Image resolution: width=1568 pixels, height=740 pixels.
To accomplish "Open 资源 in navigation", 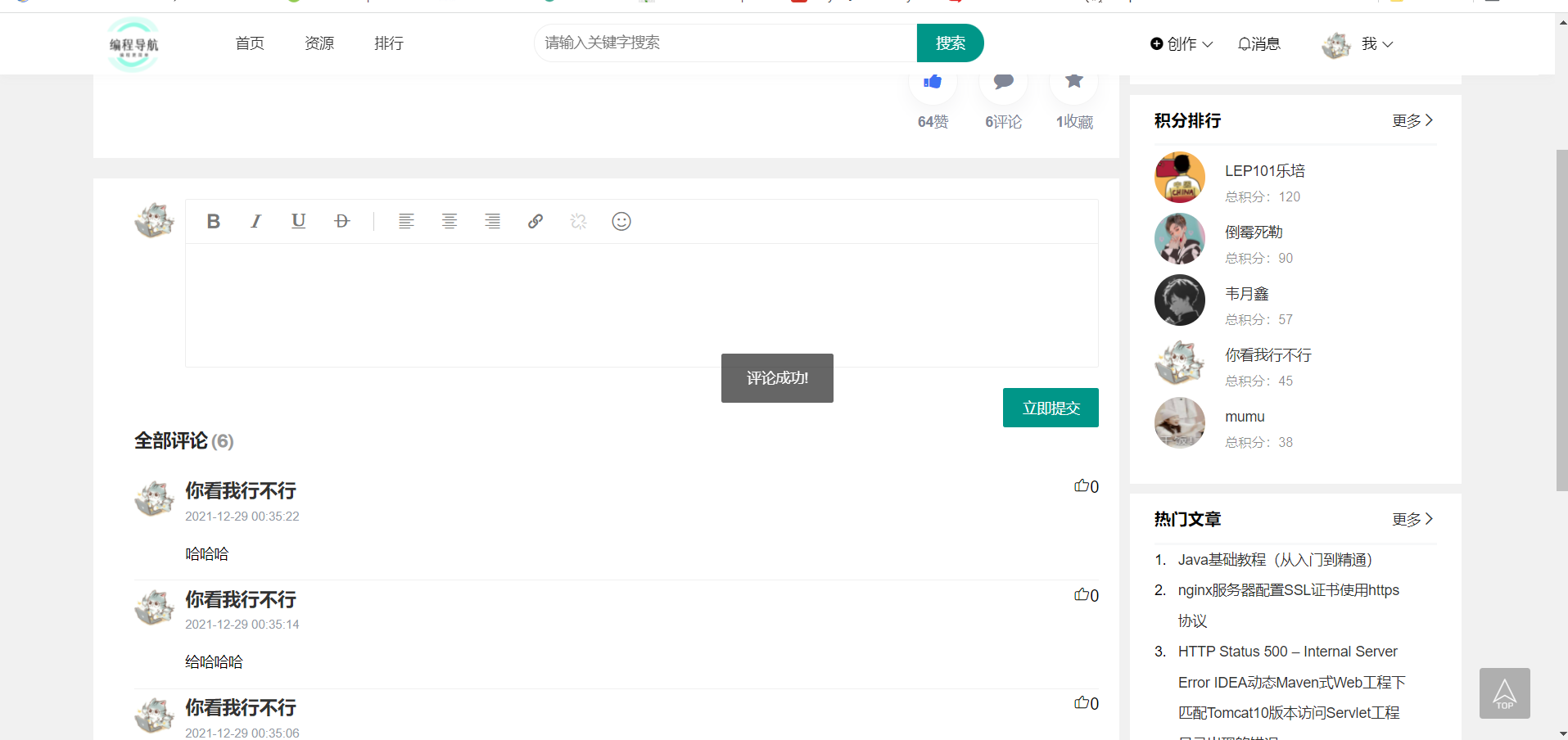I will pyautogui.click(x=319, y=43).
